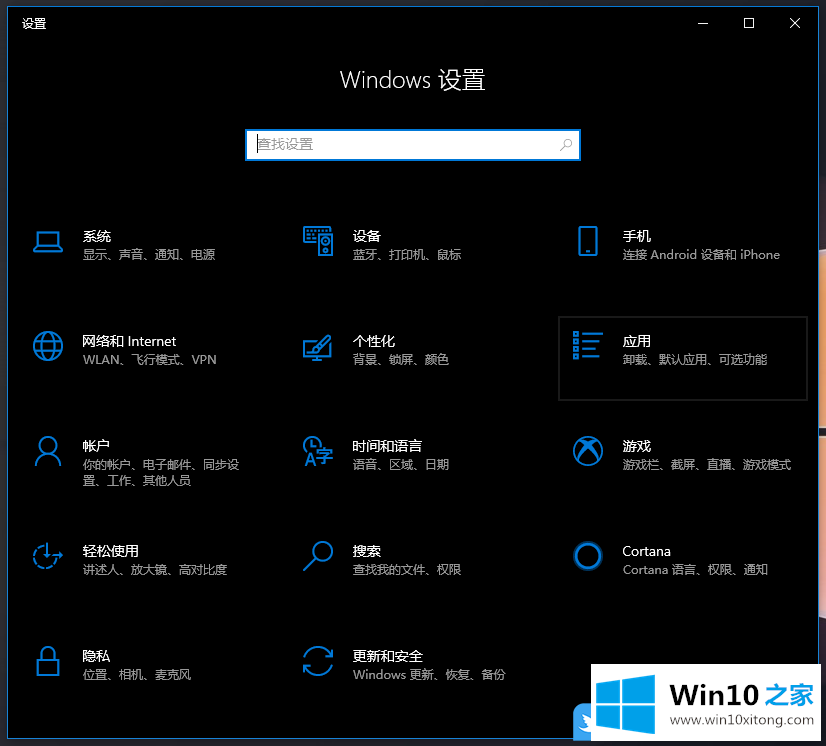
Task: Click the search magnifier in 查找设置 box
Action: click(x=566, y=144)
